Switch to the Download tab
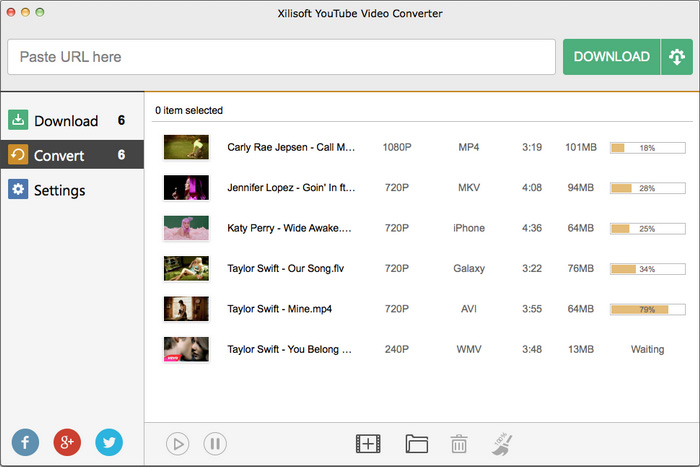 click(71, 121)
